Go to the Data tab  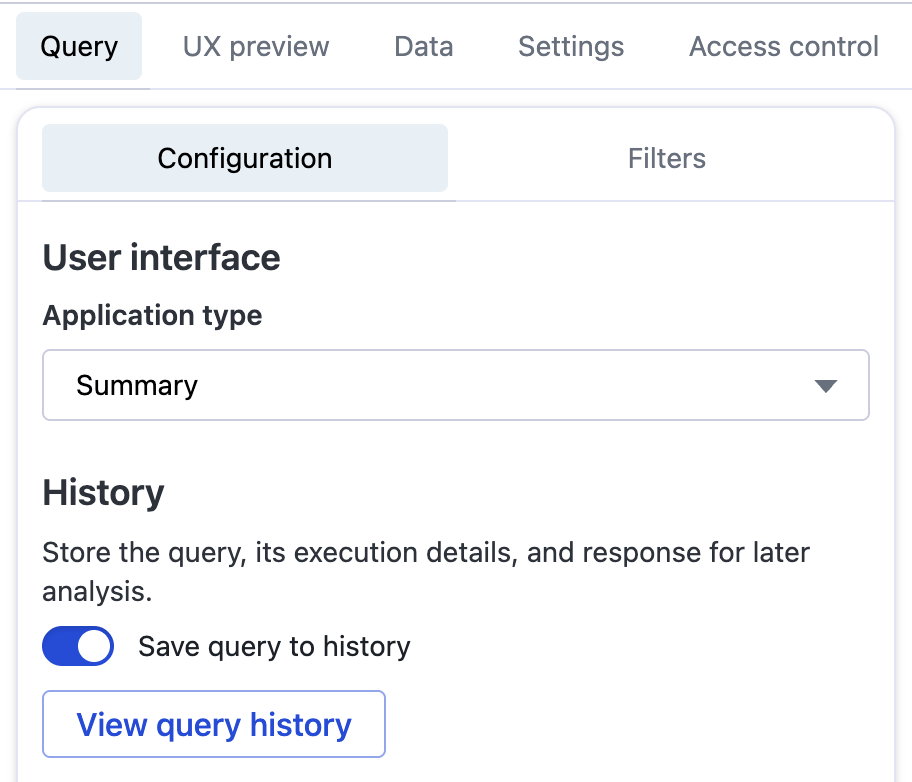coord(423,47)
